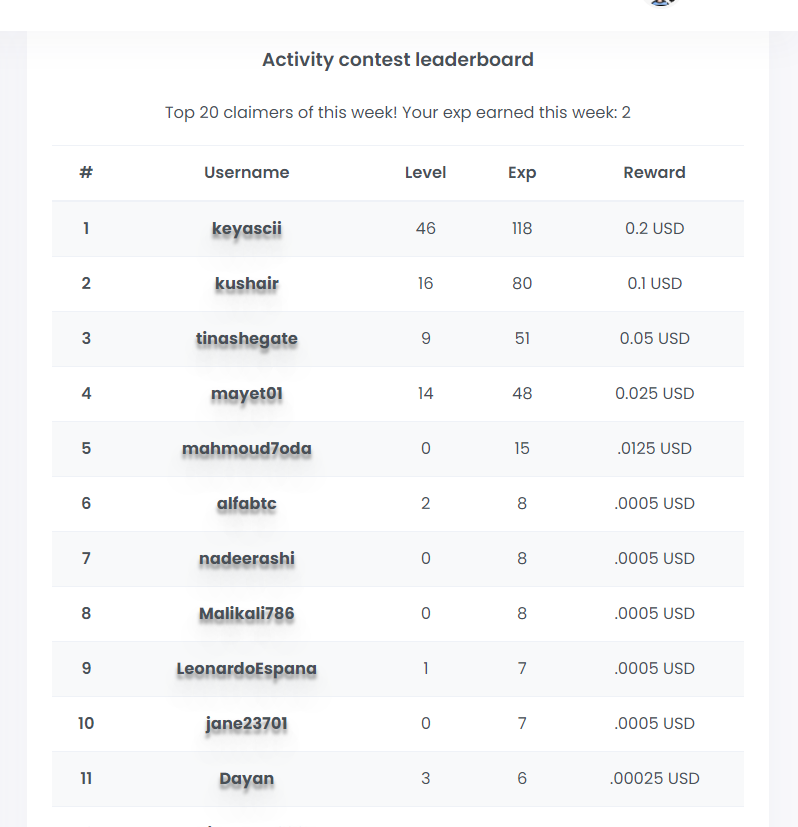Viewport: 798px width, 827px height.
Task: Open mayet01's profile link
Action: click(x=247, y=393)
